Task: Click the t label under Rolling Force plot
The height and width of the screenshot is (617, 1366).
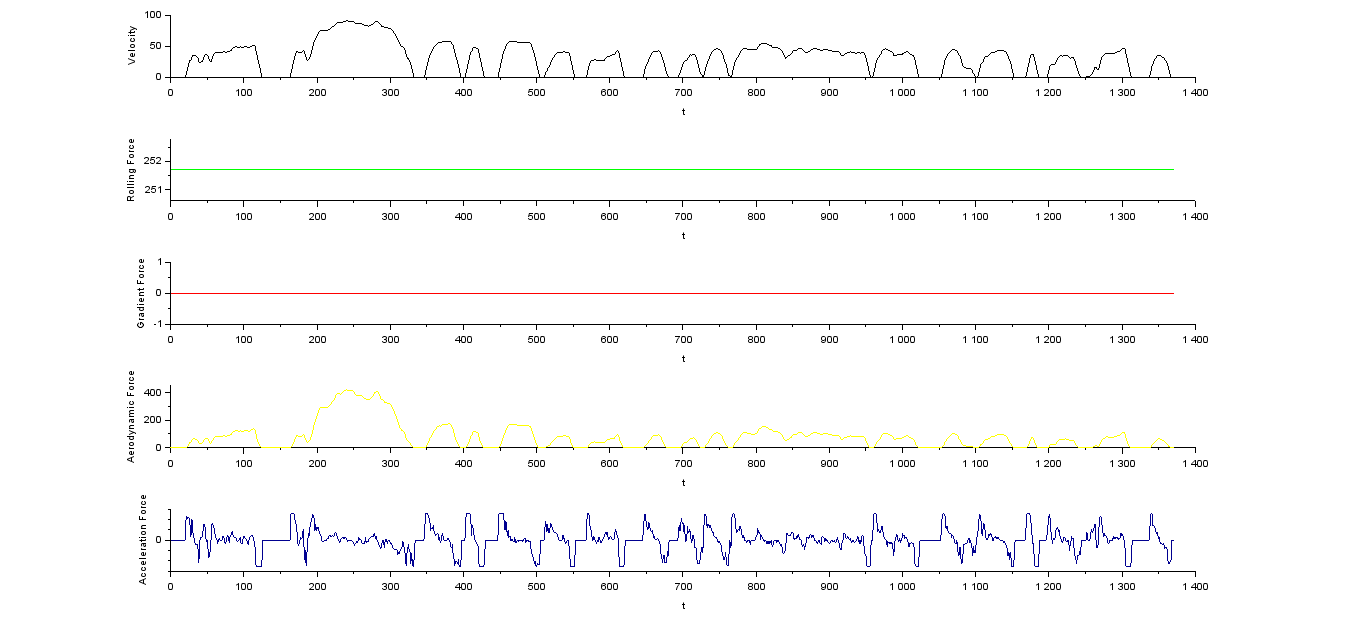Action: coord(683,235)
